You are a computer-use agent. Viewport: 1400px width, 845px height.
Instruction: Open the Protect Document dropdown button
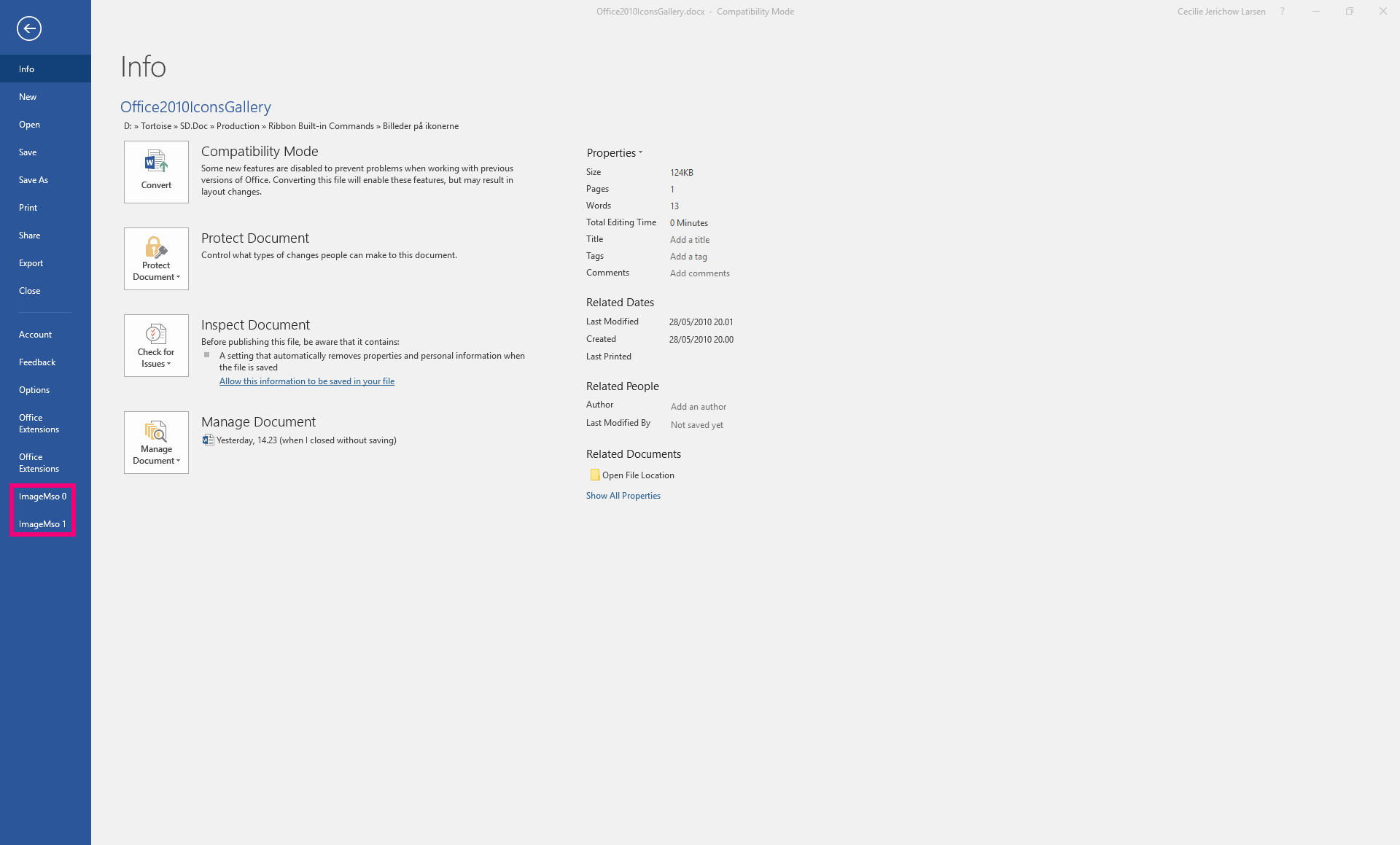(x=156, y=259)
